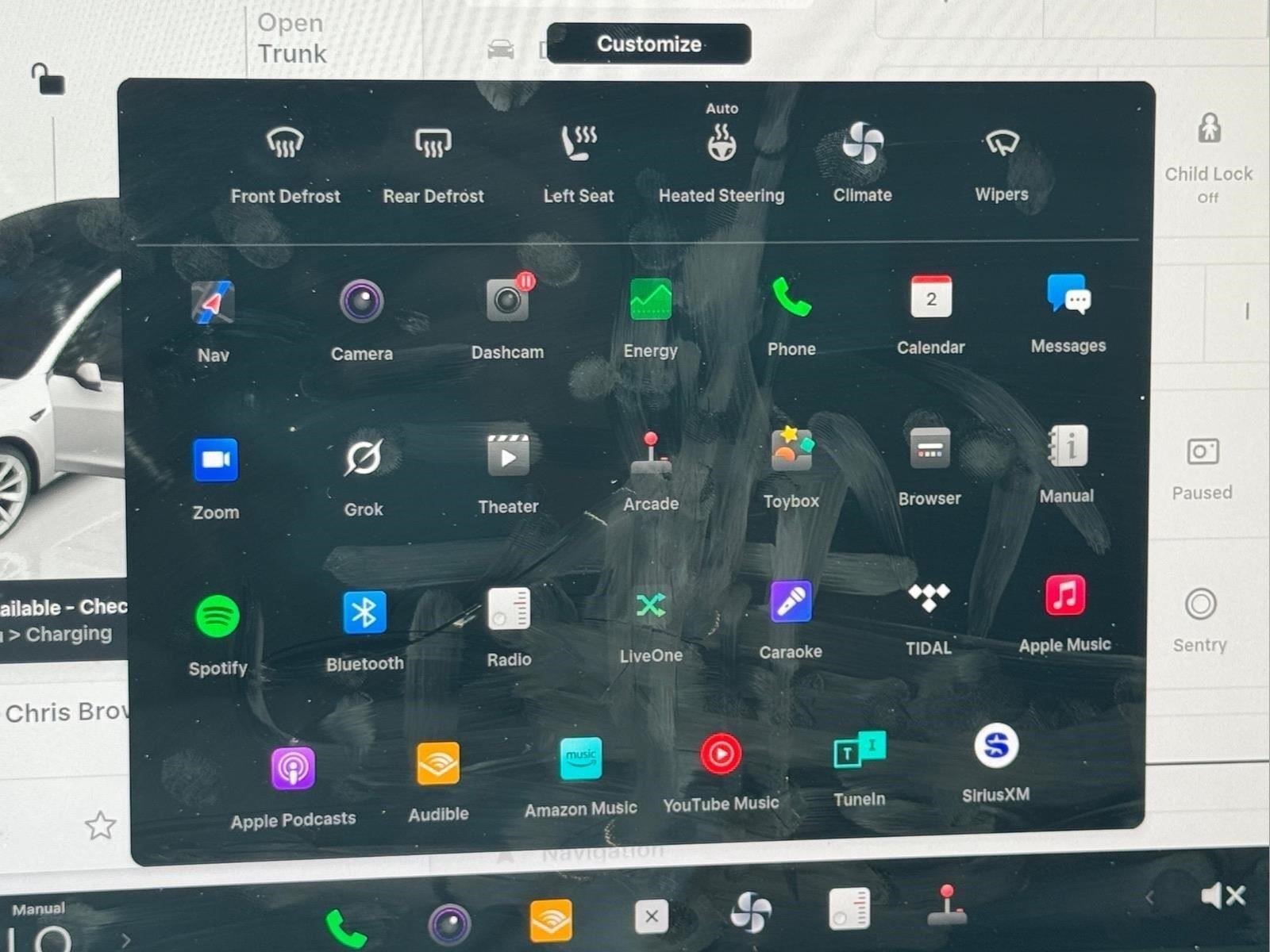Viewport: 1270px width, 952px height.
Task: Click the right chevron beside Manual temperature
Action: (126, 942)
